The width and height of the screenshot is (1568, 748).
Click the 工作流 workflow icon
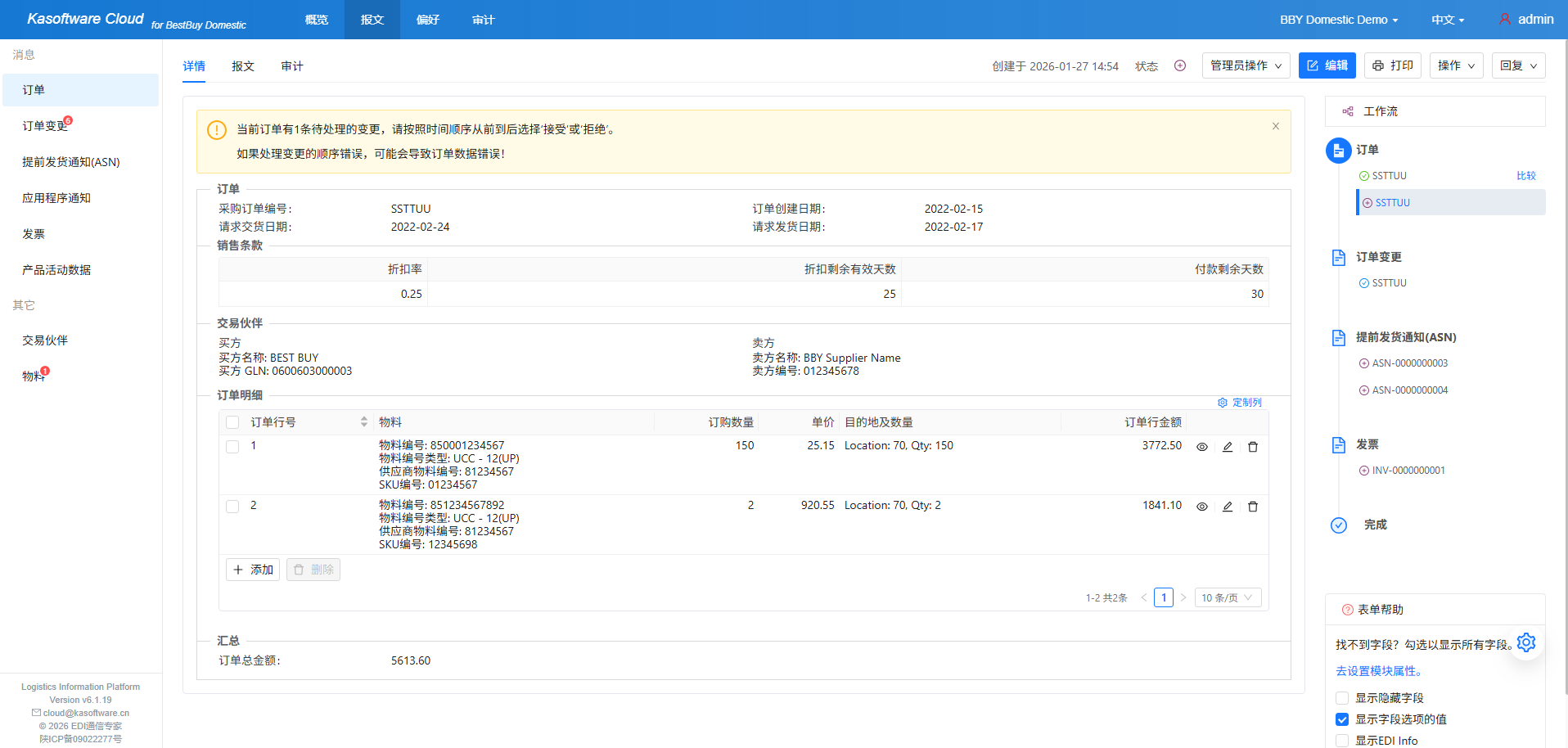click(1348, 111)
